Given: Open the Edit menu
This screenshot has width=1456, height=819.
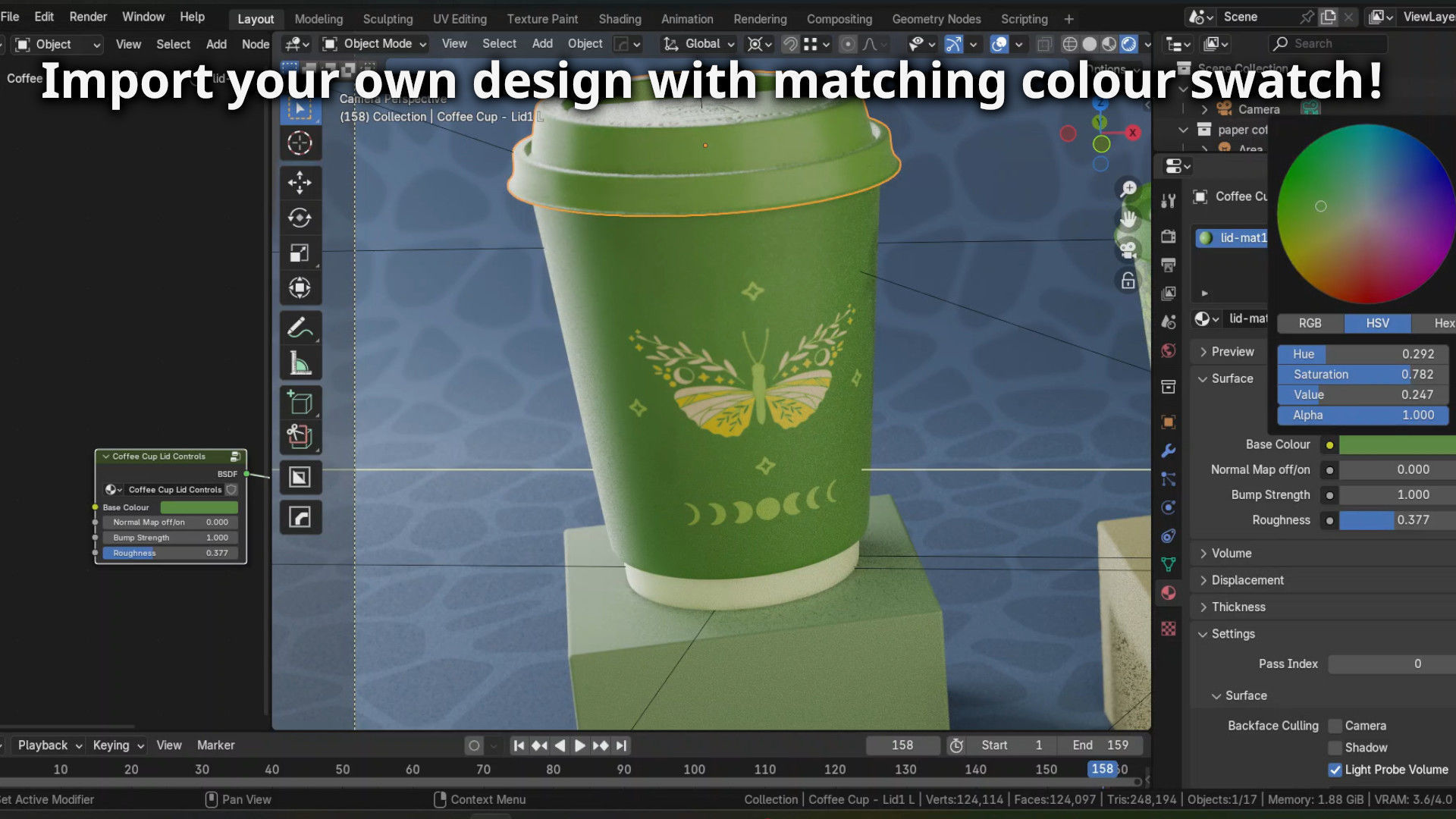Looking at the screenshot, I should click(44, 17).
